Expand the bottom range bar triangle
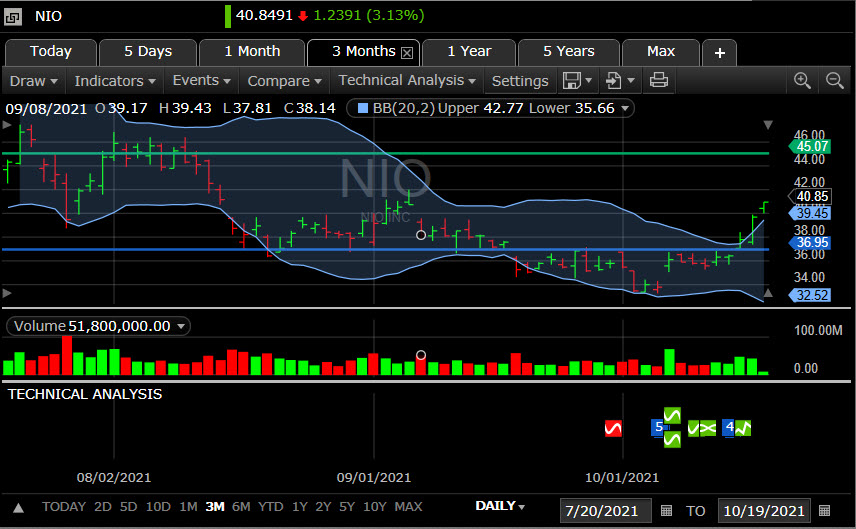 (19, 508)
